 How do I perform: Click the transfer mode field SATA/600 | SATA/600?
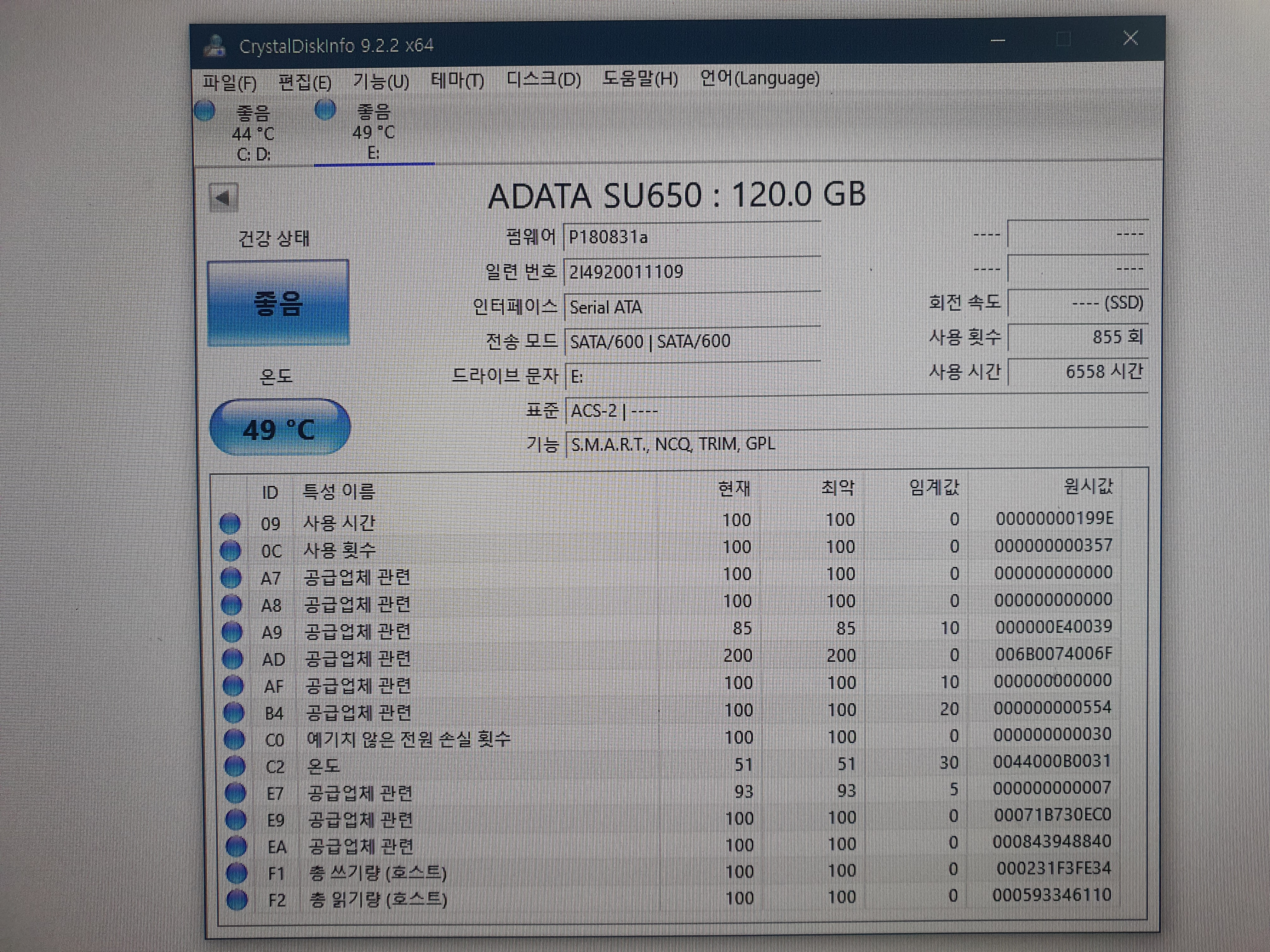coord(693,342)
